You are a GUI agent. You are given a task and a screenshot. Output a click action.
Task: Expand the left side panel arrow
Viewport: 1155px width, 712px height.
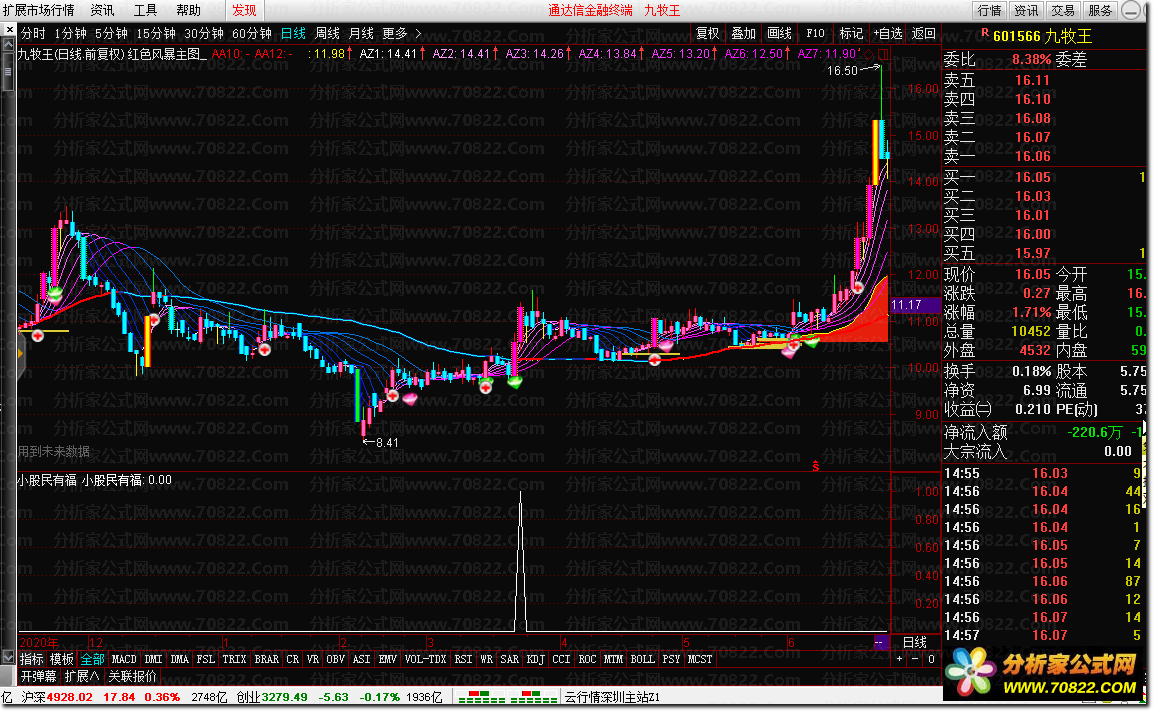21,355
